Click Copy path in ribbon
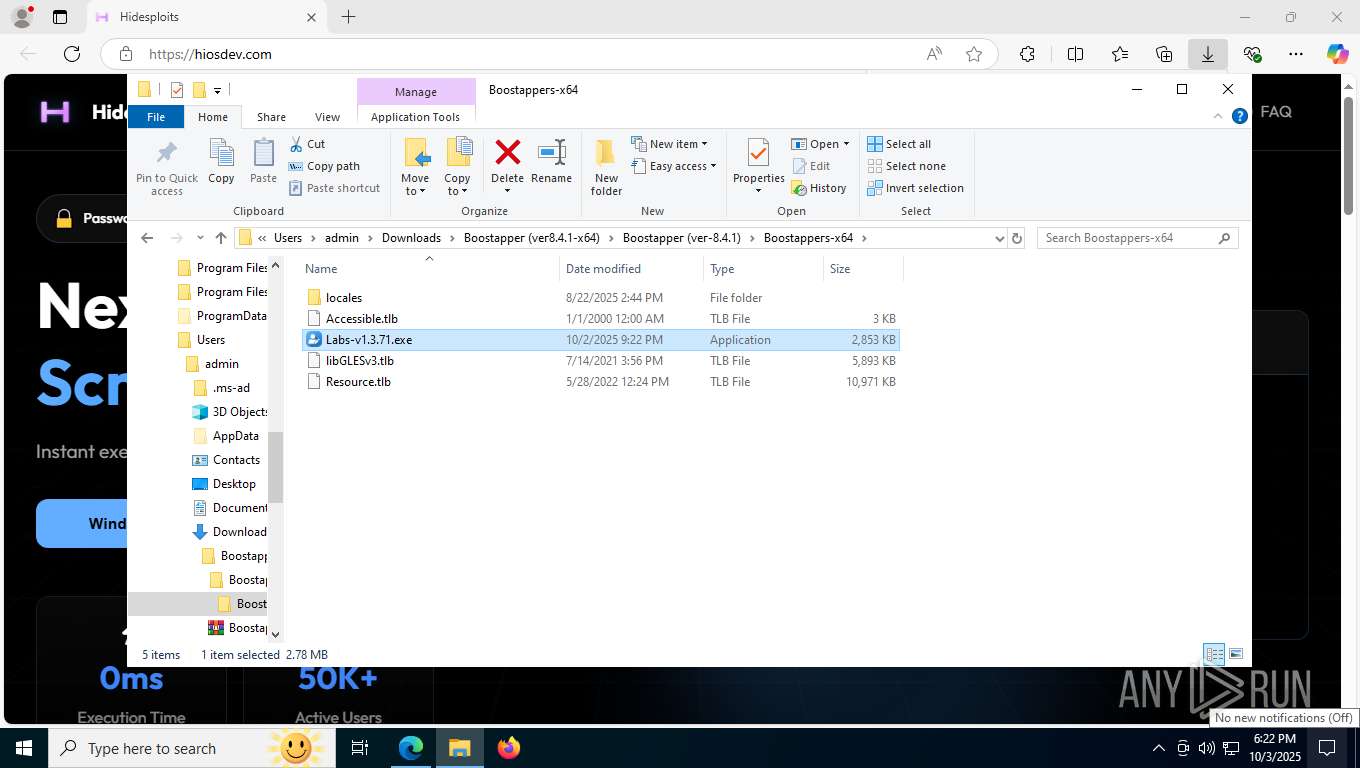 324,166
